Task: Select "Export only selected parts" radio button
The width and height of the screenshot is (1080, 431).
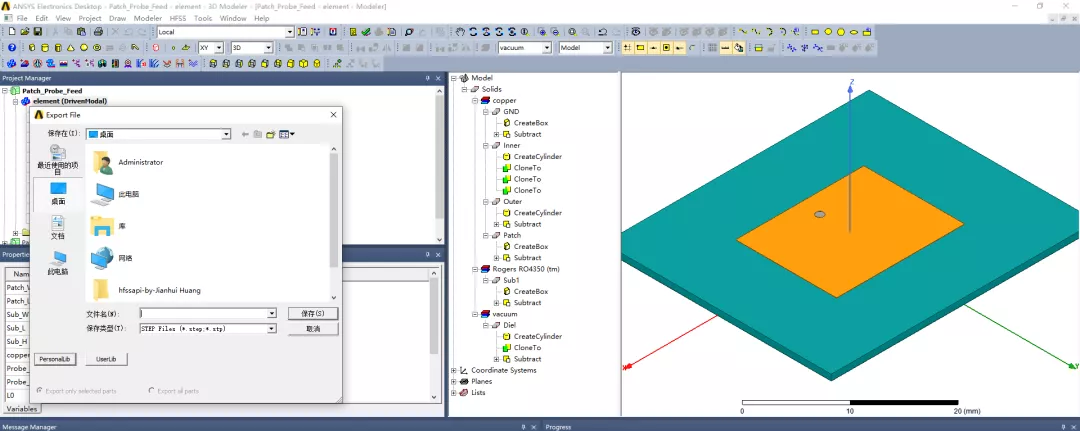Action: coord(40,390)
